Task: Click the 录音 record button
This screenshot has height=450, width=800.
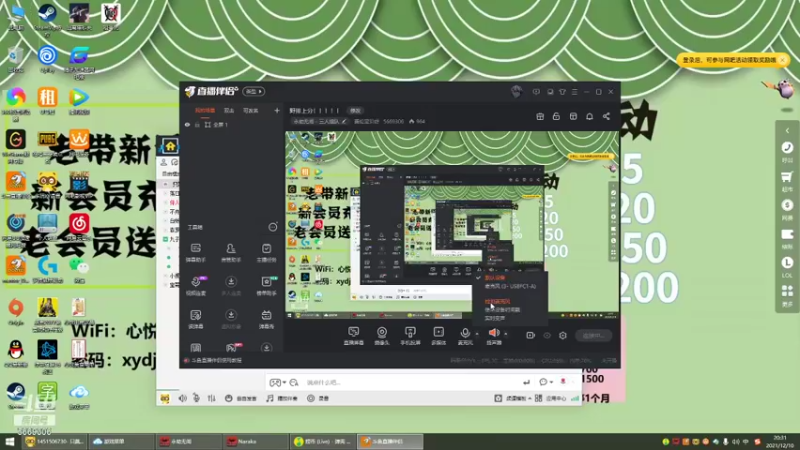Action: 318,398
